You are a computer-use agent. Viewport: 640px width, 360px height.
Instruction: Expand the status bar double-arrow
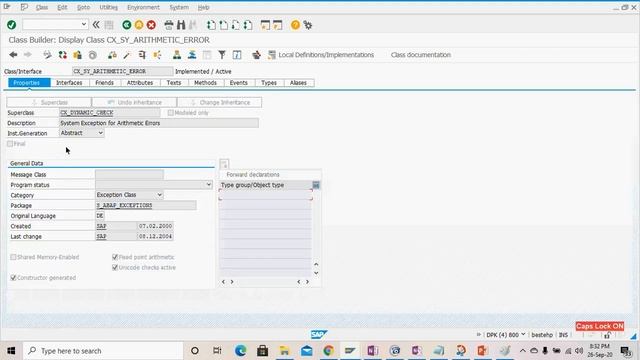click(479, 335)
